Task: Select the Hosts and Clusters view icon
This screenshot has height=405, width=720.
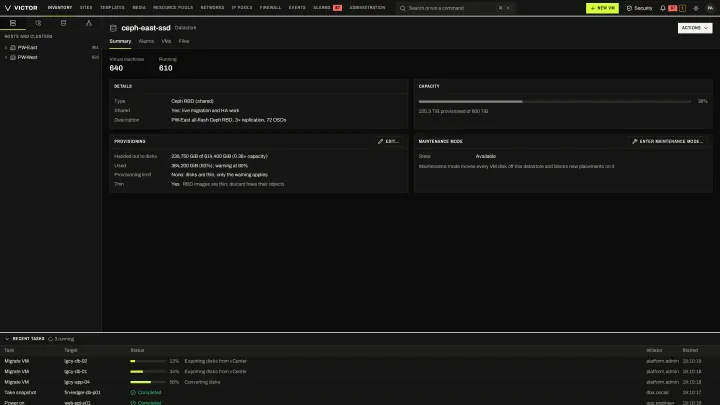Action: pos(13,23)
